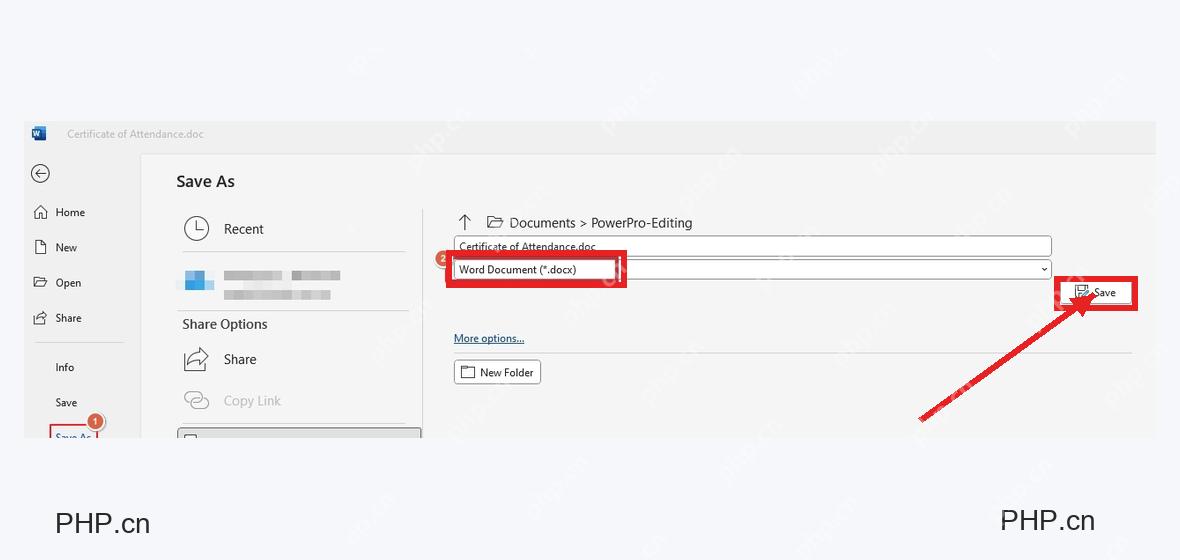This screenshot has height=560, width=1180.
Task: Click the Documents breadcrumb folder
Action: pos(542,223)
